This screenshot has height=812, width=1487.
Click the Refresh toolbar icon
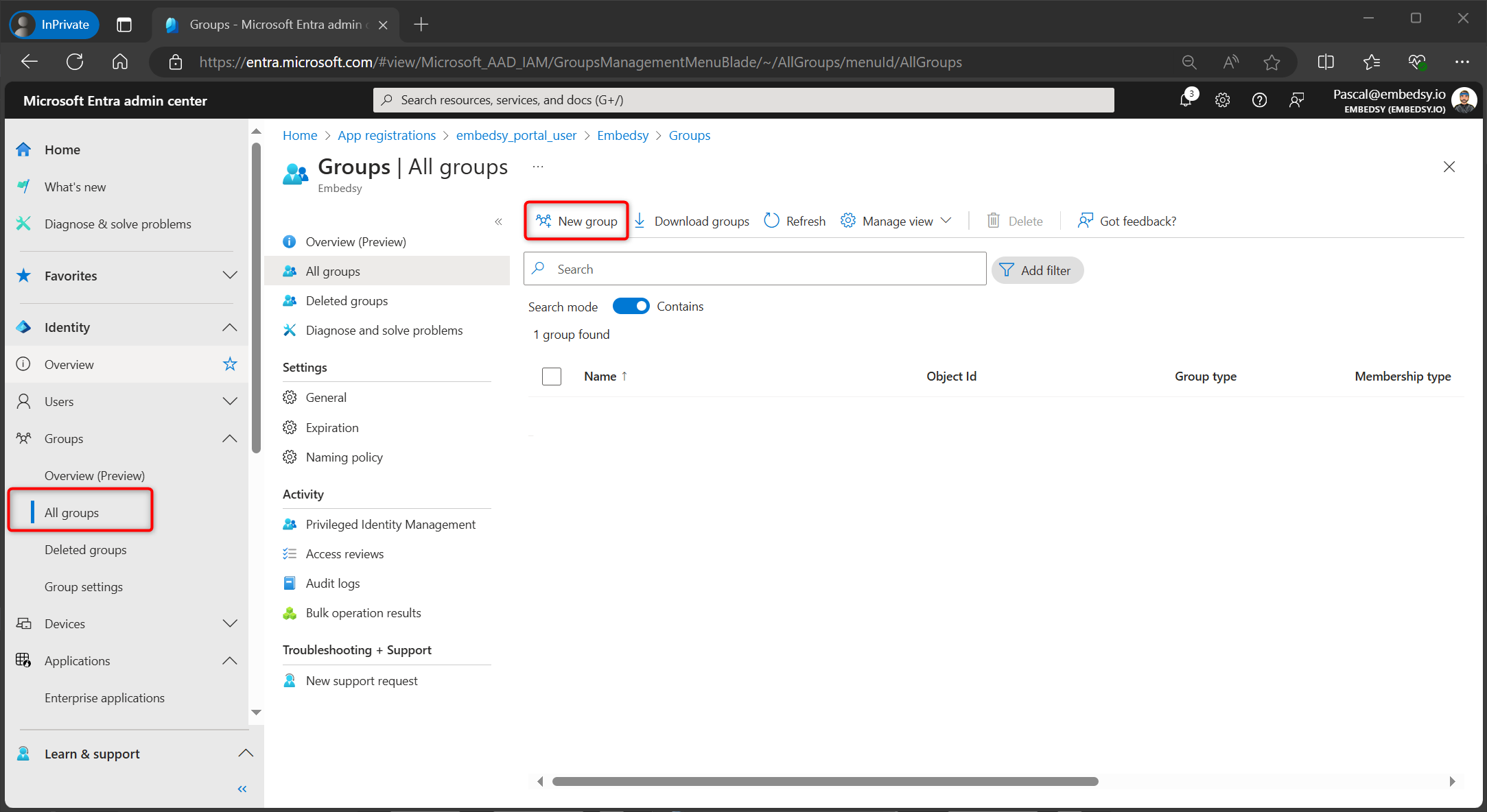[x=771, y=221]
